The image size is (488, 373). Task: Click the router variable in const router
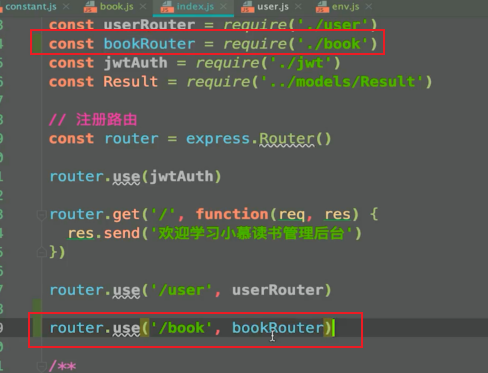pos(131,139)
